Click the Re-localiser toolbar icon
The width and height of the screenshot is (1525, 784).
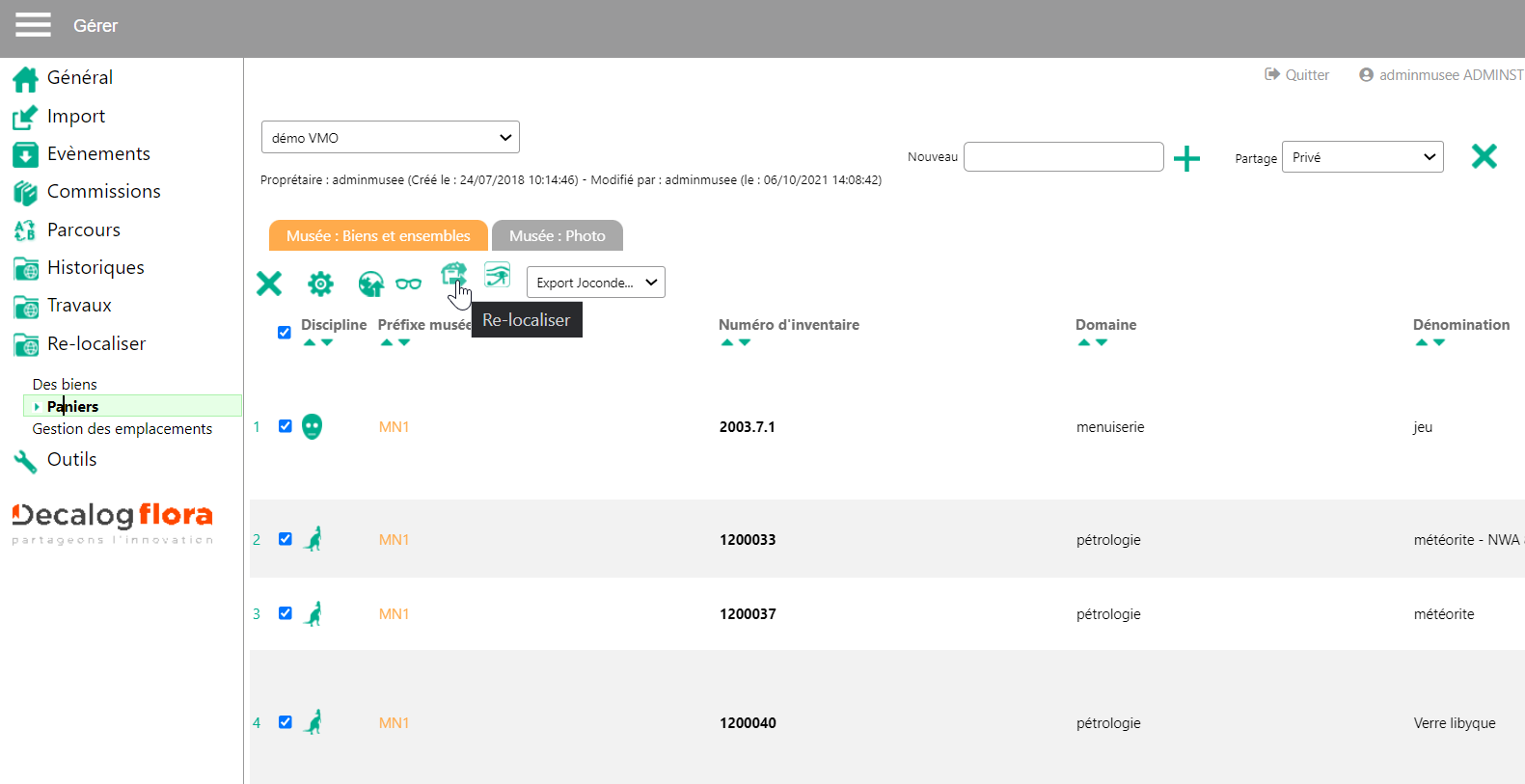[x=453, y=276]
